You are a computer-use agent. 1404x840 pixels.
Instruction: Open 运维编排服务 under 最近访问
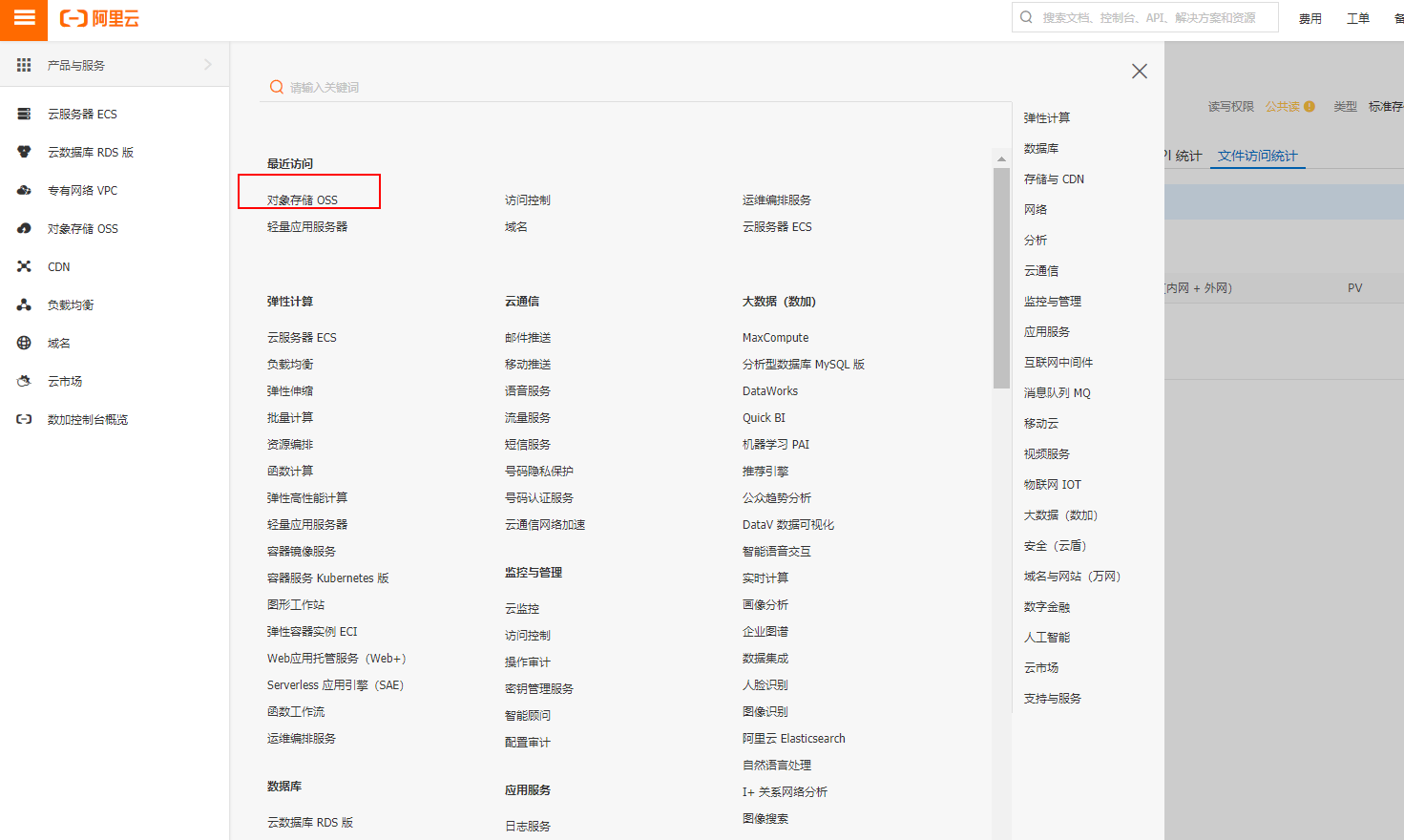(777, 199)
